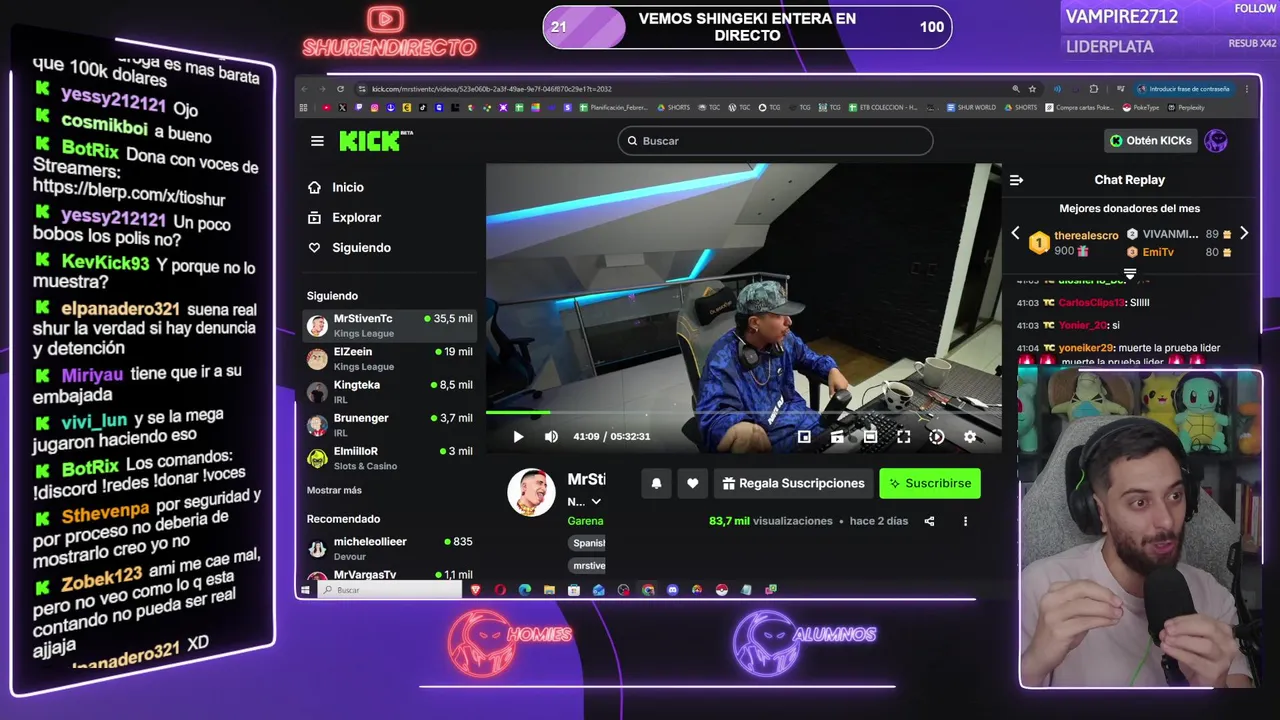Show next top donors
The image size is (1280, 720).
click(1244, 233)
